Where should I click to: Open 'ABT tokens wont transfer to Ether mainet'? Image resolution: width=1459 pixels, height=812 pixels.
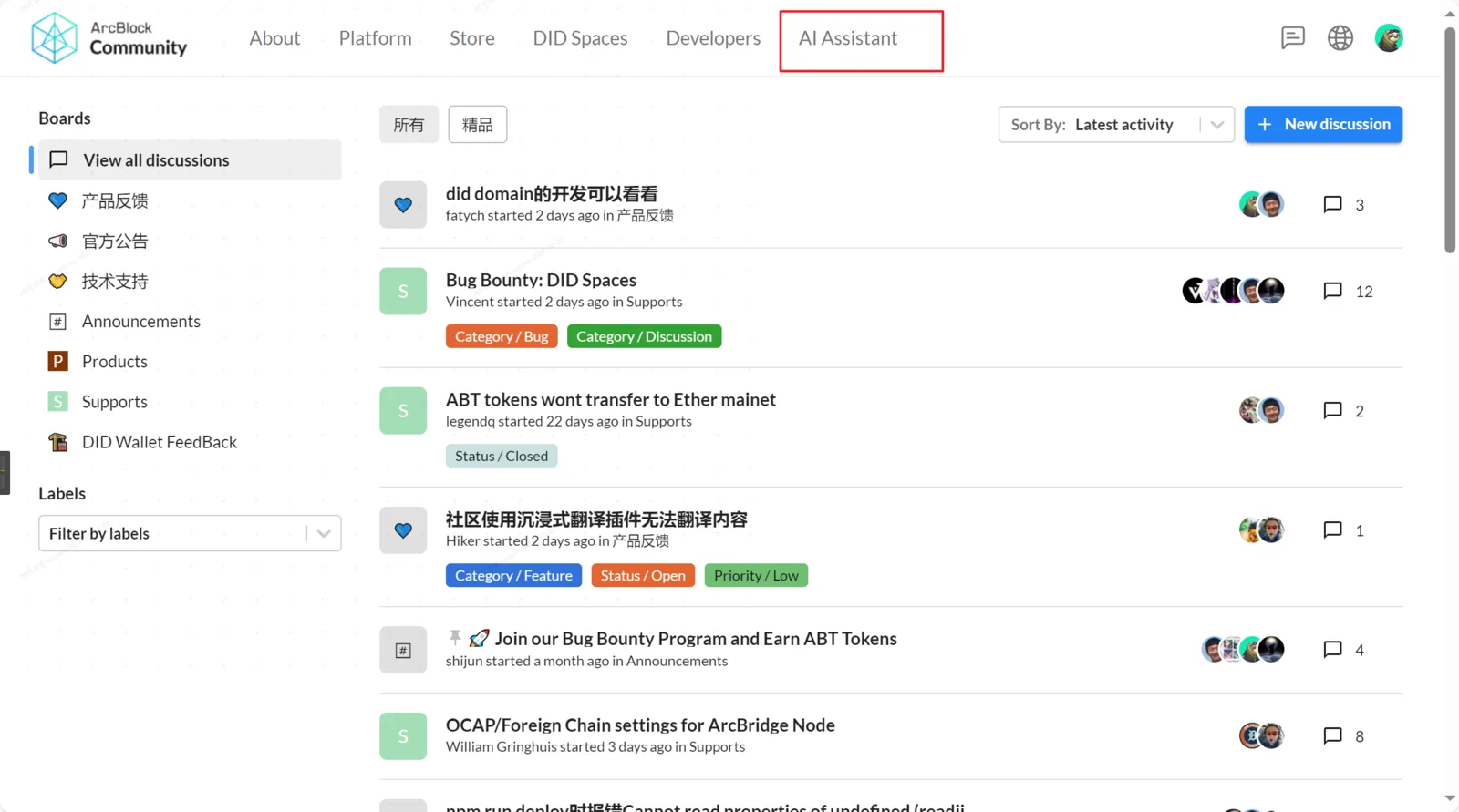pyautogui.click(x=611, y=400)
